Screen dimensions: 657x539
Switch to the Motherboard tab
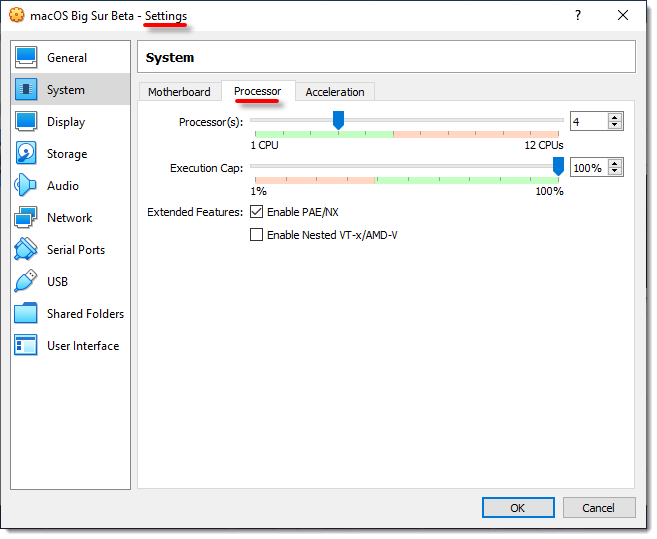(179, 92)
